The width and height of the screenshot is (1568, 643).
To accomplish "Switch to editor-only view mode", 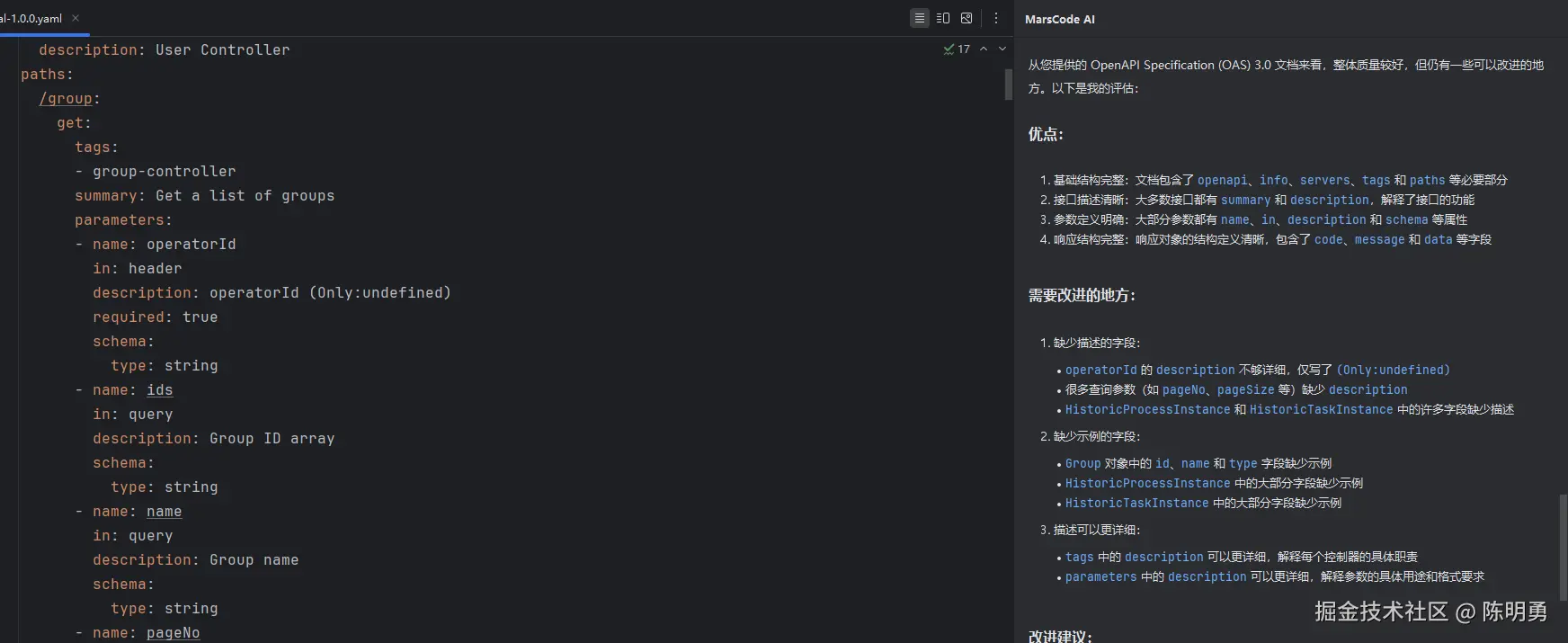I will point(919,18).
